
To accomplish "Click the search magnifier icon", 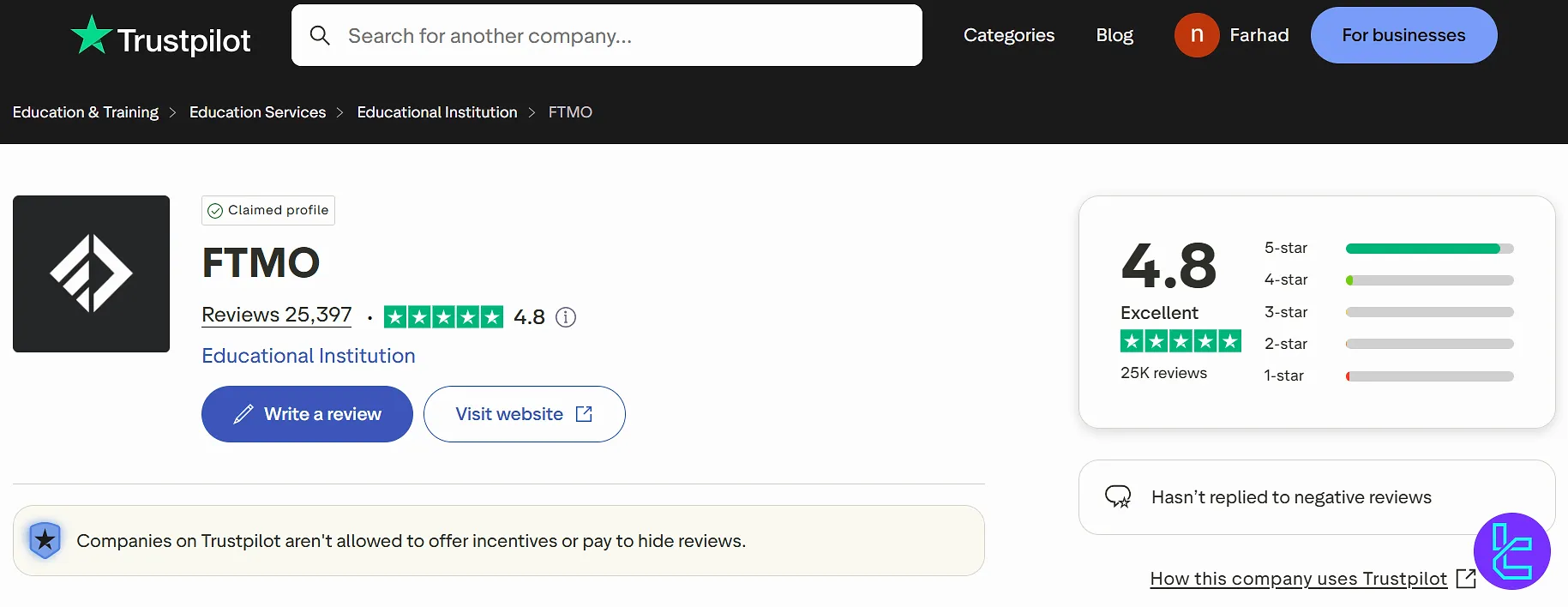I will (x=320, y=35).
